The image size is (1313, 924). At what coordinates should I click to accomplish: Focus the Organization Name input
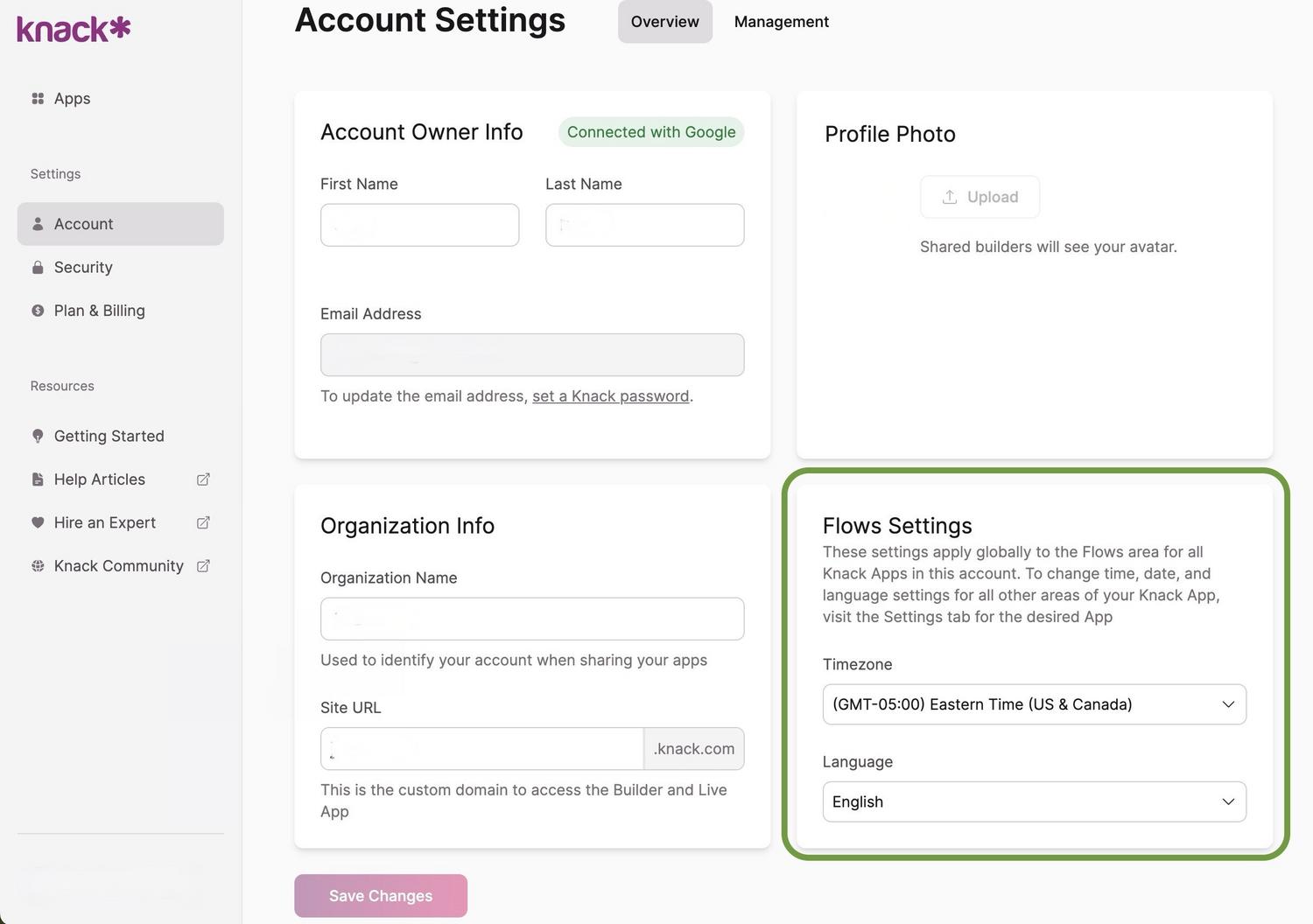[x=531, y=619]
